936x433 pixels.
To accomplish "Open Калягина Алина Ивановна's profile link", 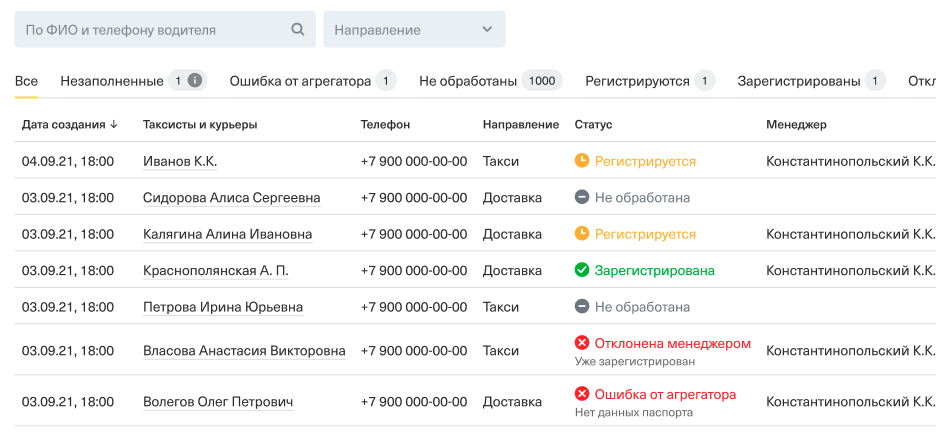I will tap(227, 234).
